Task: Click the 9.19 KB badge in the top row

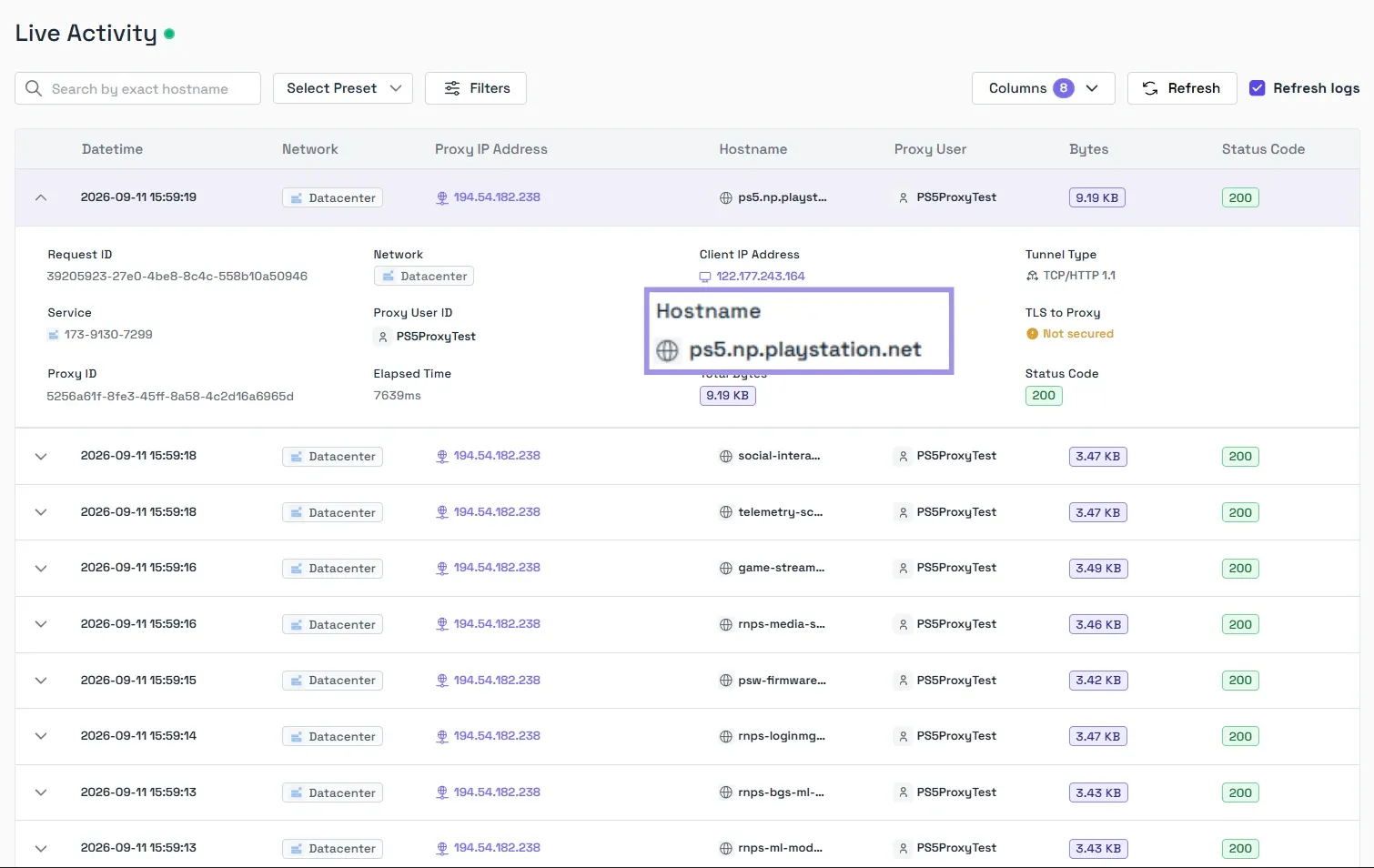Action: click(1096, 197)
